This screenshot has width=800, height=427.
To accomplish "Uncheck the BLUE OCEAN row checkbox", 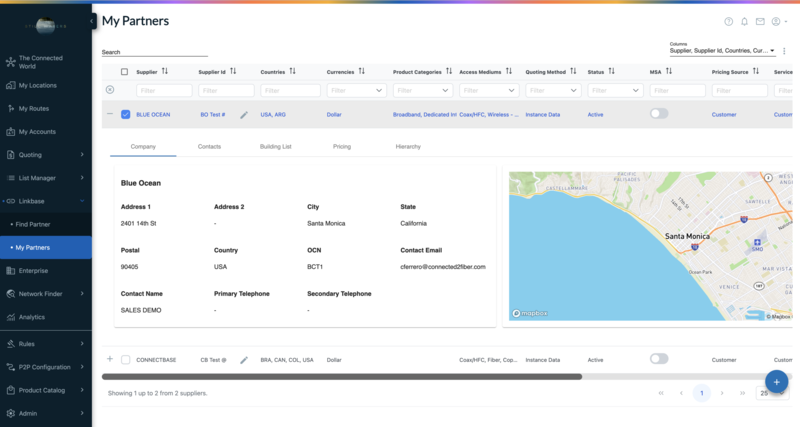I will click(x=126, y=114).
